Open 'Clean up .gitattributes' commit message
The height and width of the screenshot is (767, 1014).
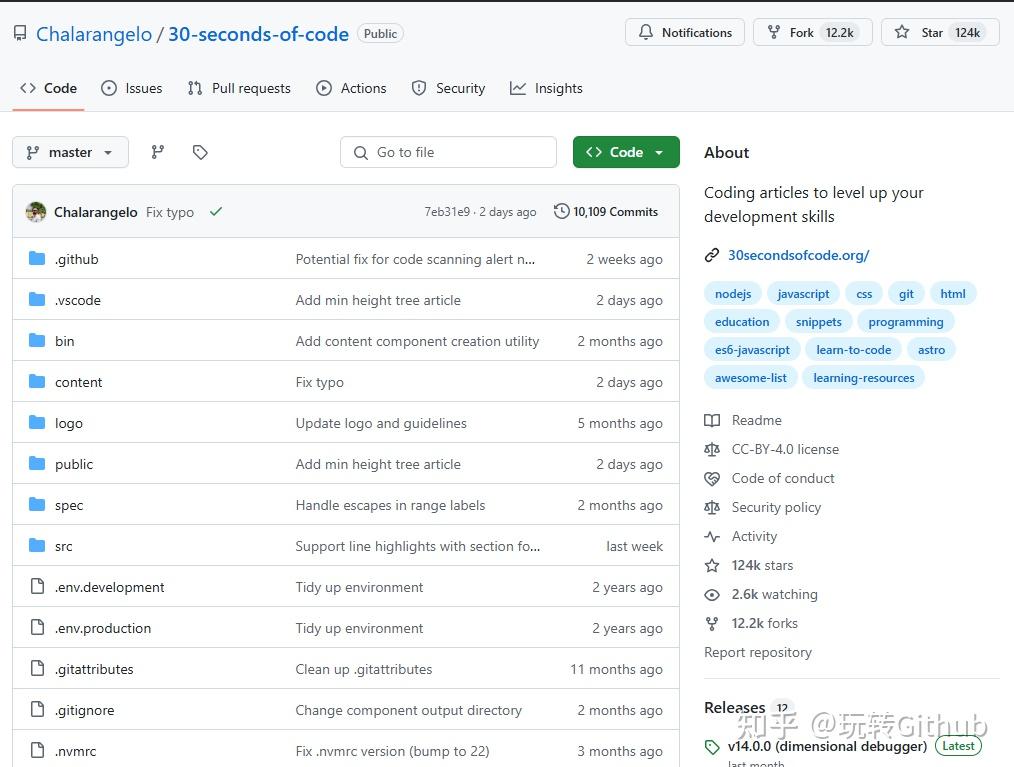[363, 669]
